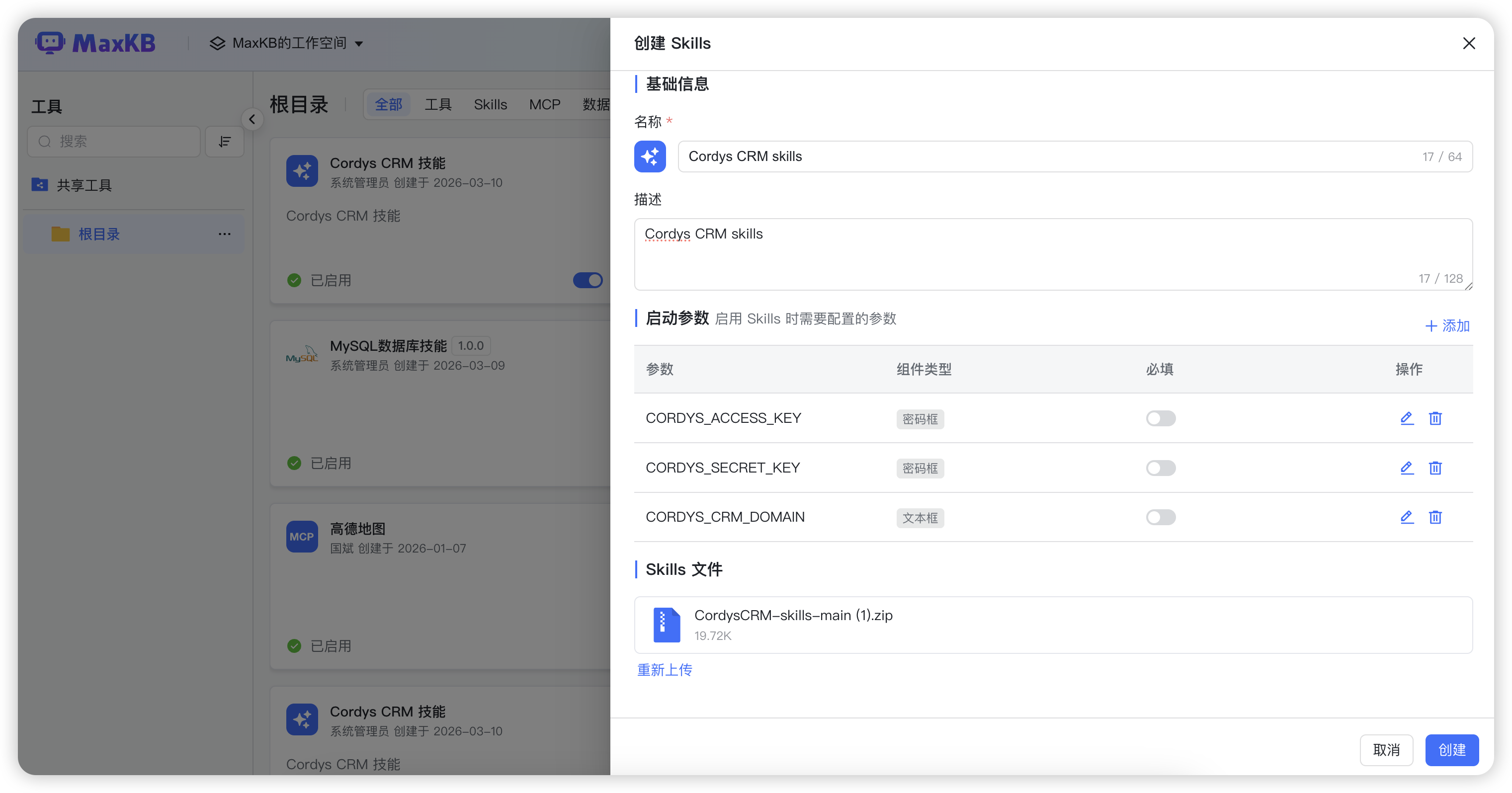Click the zip file icon for CordysCRM-skills-main
The width and height of the screenshot is (1512, 793).
point(667,625)
